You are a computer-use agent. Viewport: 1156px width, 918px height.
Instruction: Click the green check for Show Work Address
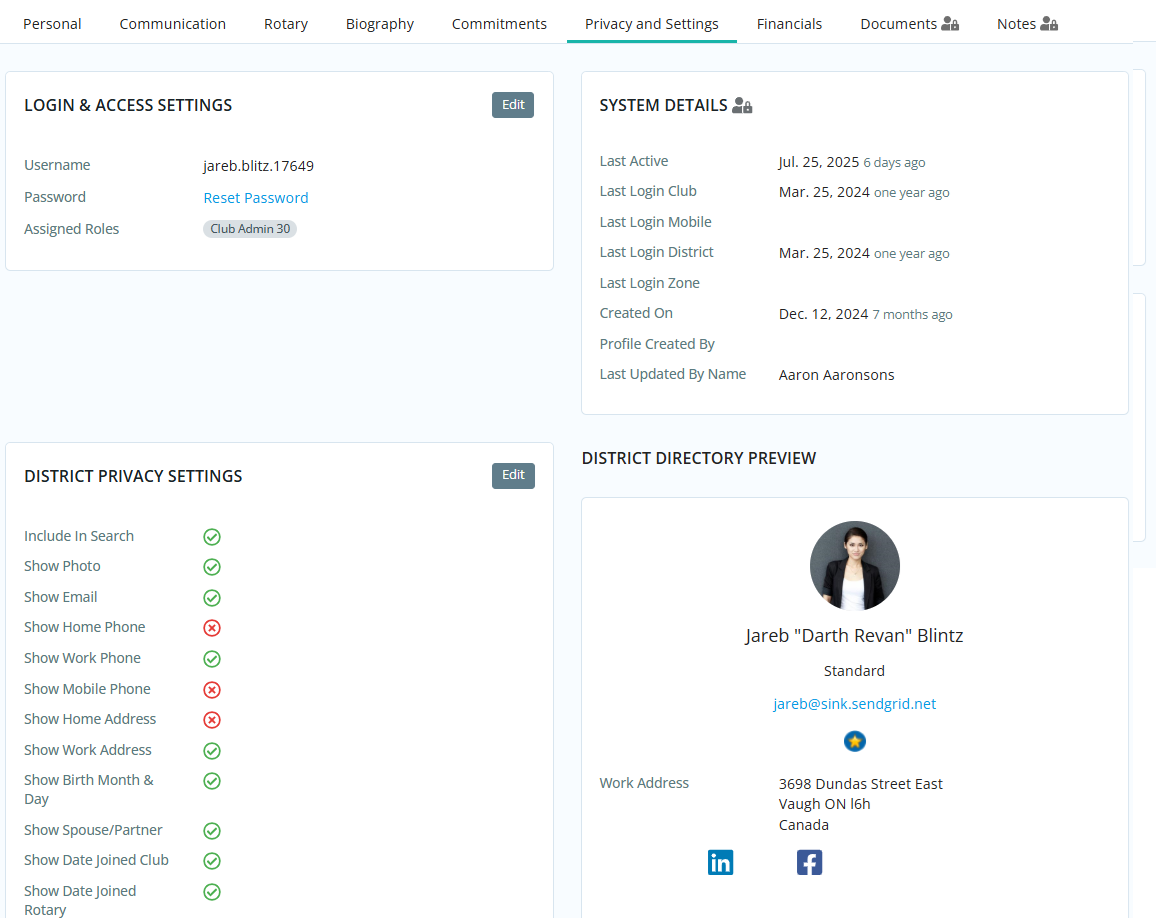[212, 751]
